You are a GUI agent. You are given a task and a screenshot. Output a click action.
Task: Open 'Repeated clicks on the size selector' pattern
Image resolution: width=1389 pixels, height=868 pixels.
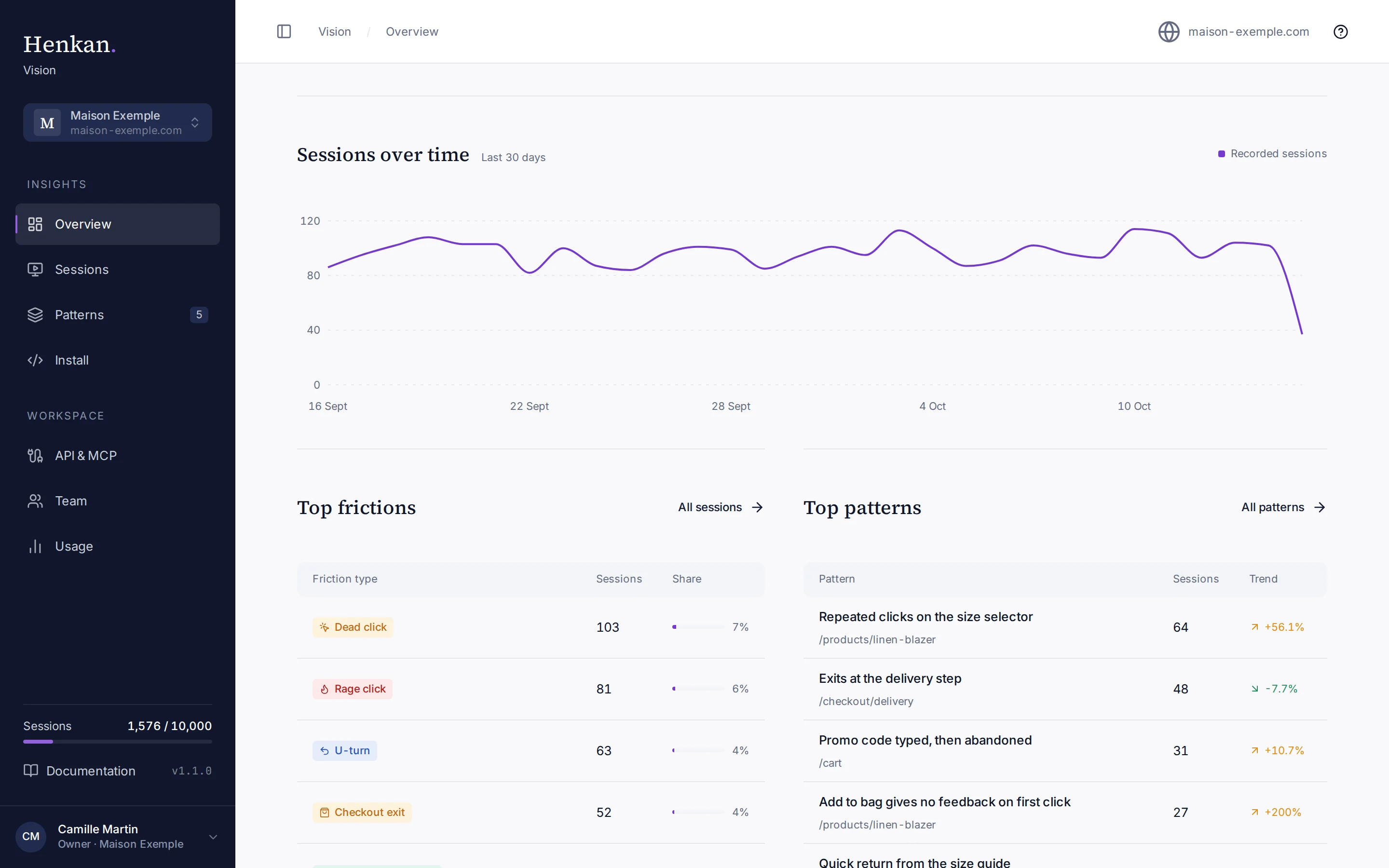point(925,617)
